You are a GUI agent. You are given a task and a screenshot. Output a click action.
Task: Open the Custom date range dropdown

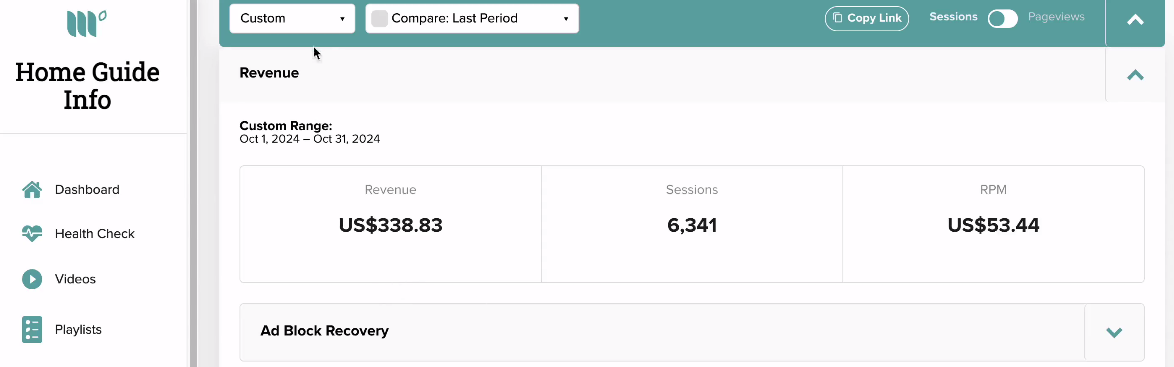pyautogui.click(x=292, y=18)
